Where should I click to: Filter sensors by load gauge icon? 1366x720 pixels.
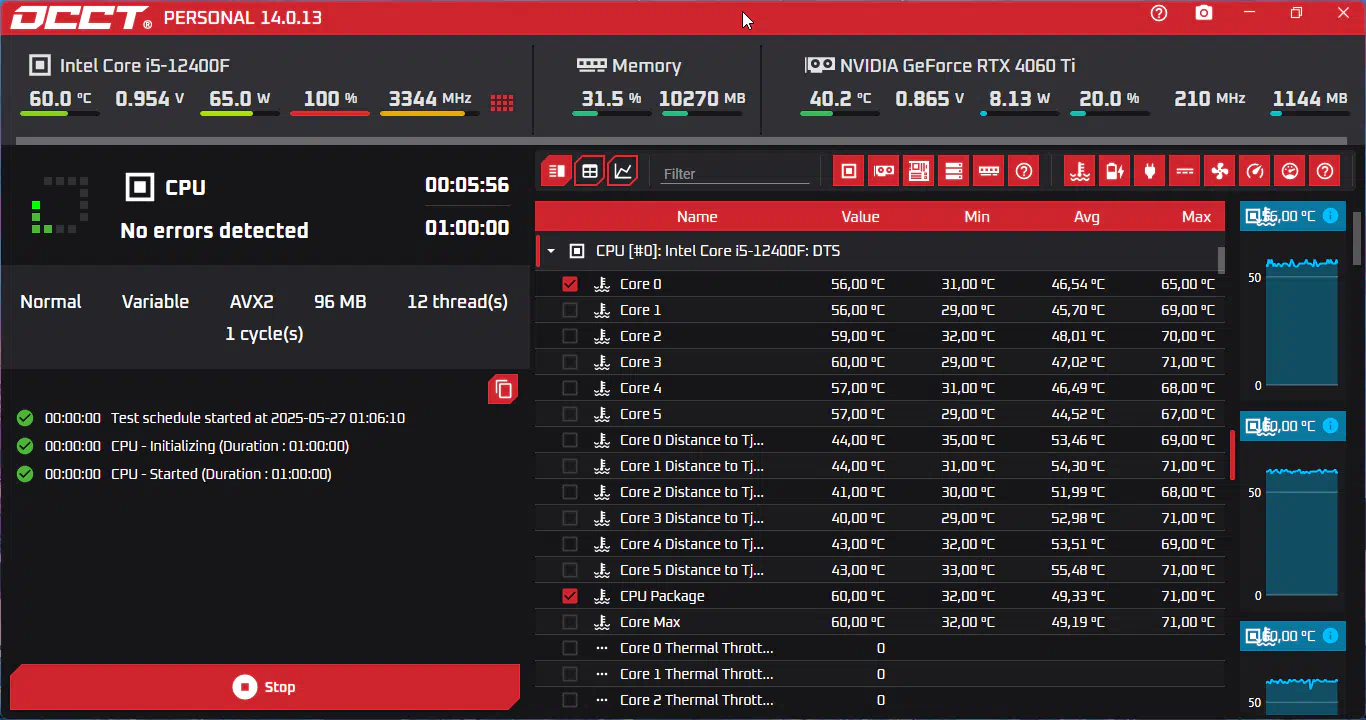coord(1290,171)
